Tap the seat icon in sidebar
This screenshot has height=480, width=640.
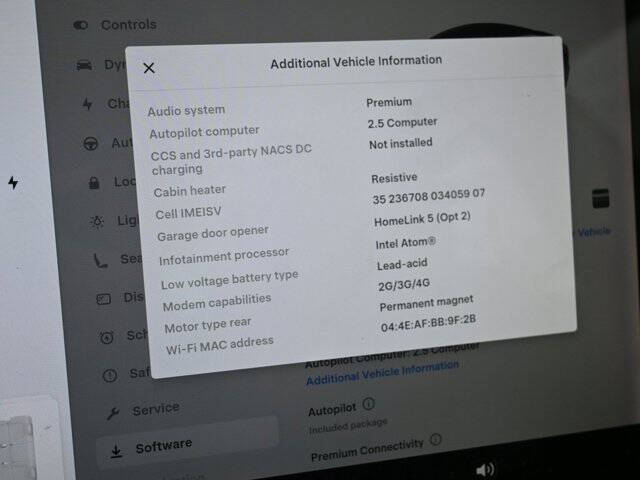pos(100,260)
